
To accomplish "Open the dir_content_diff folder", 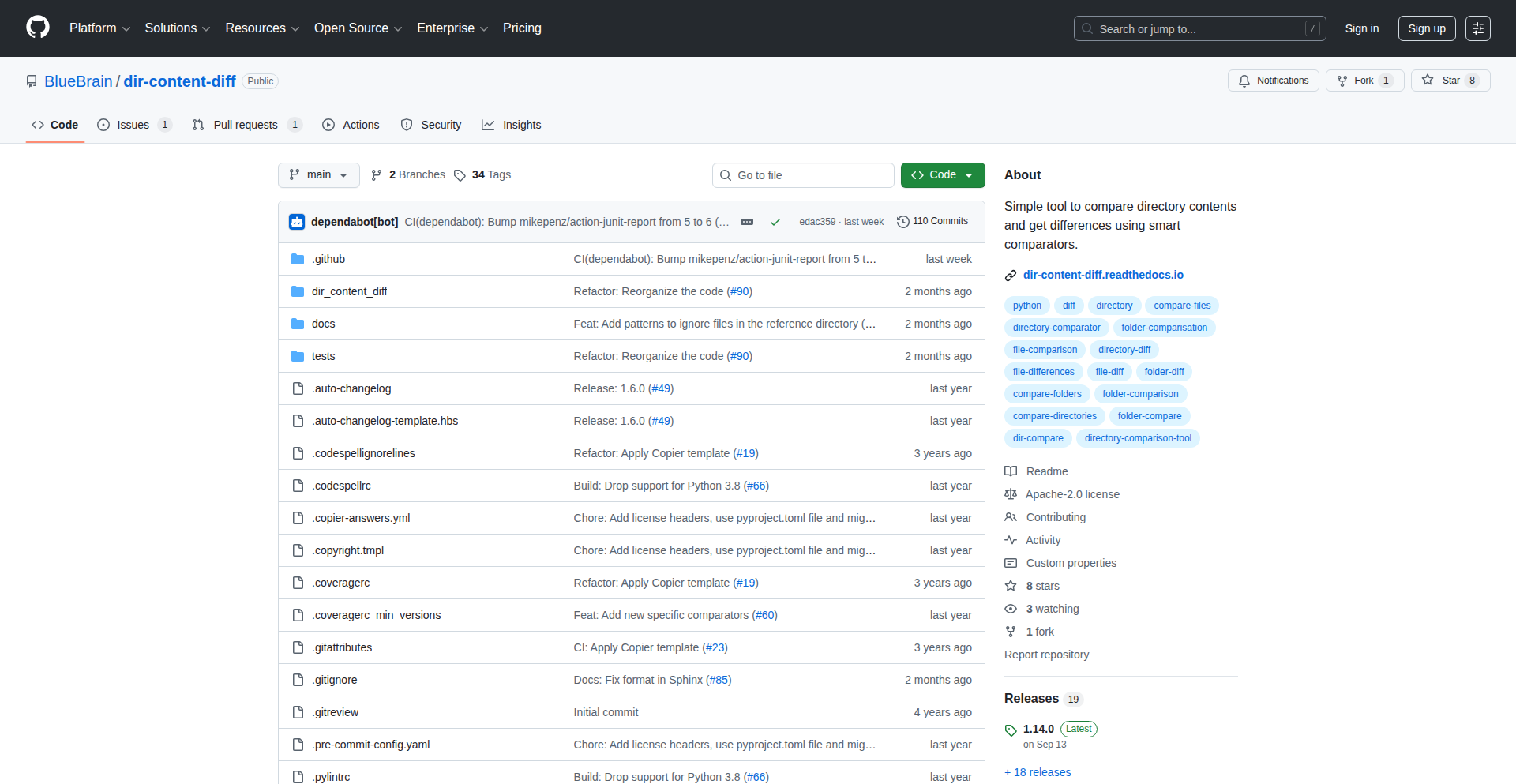I will 349,291.
